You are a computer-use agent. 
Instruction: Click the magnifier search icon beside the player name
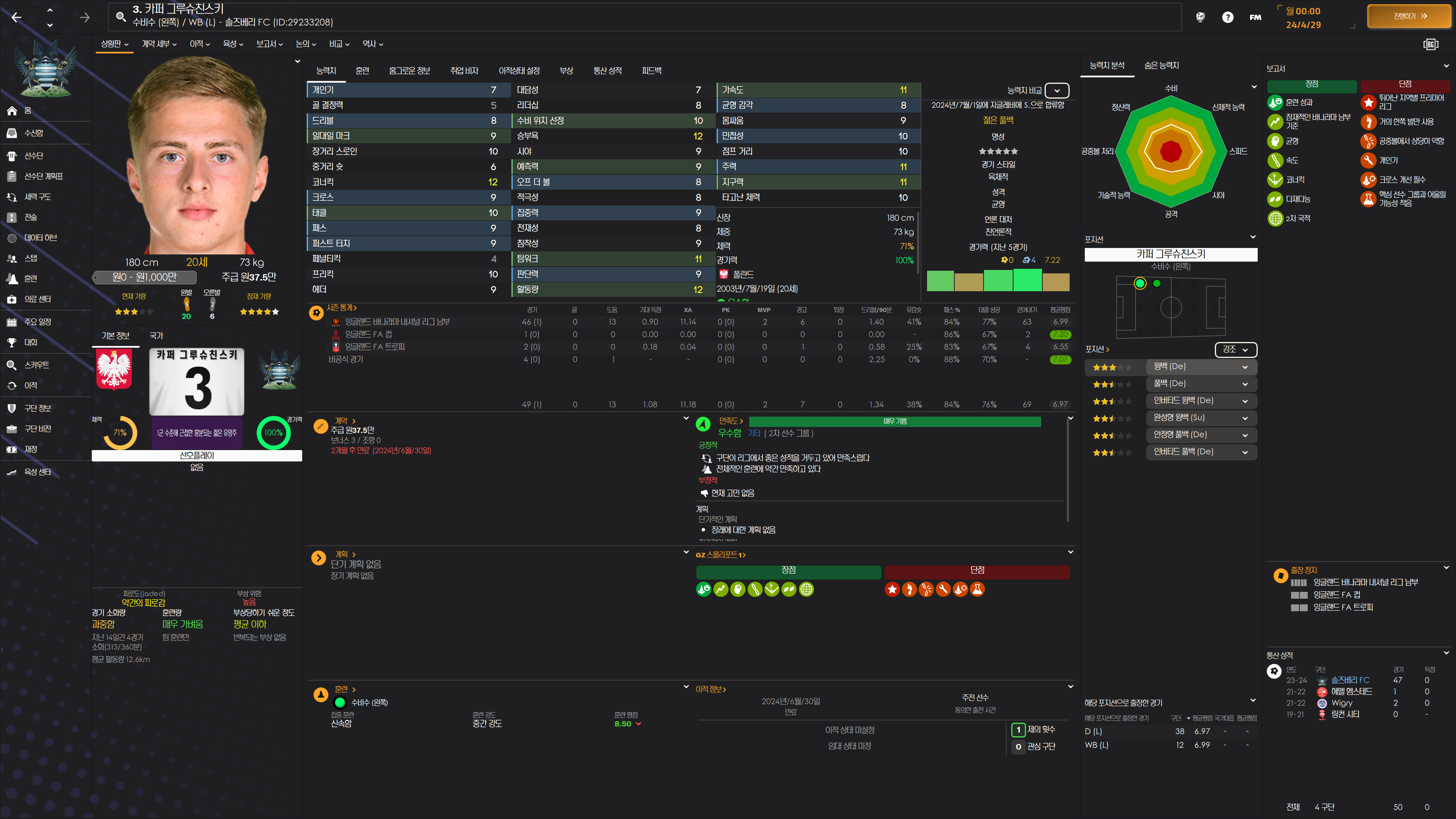[121, 16]
